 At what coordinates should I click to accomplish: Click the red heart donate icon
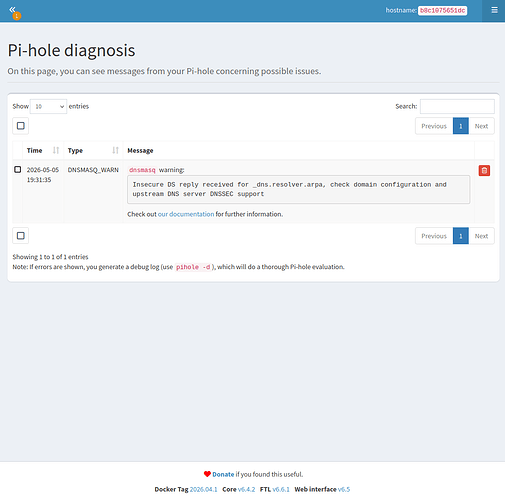(207, 474)
